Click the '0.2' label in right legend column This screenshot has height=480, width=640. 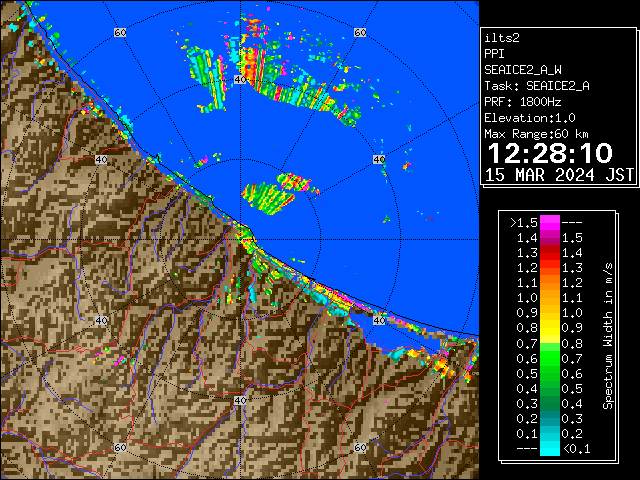pos(572,434)
